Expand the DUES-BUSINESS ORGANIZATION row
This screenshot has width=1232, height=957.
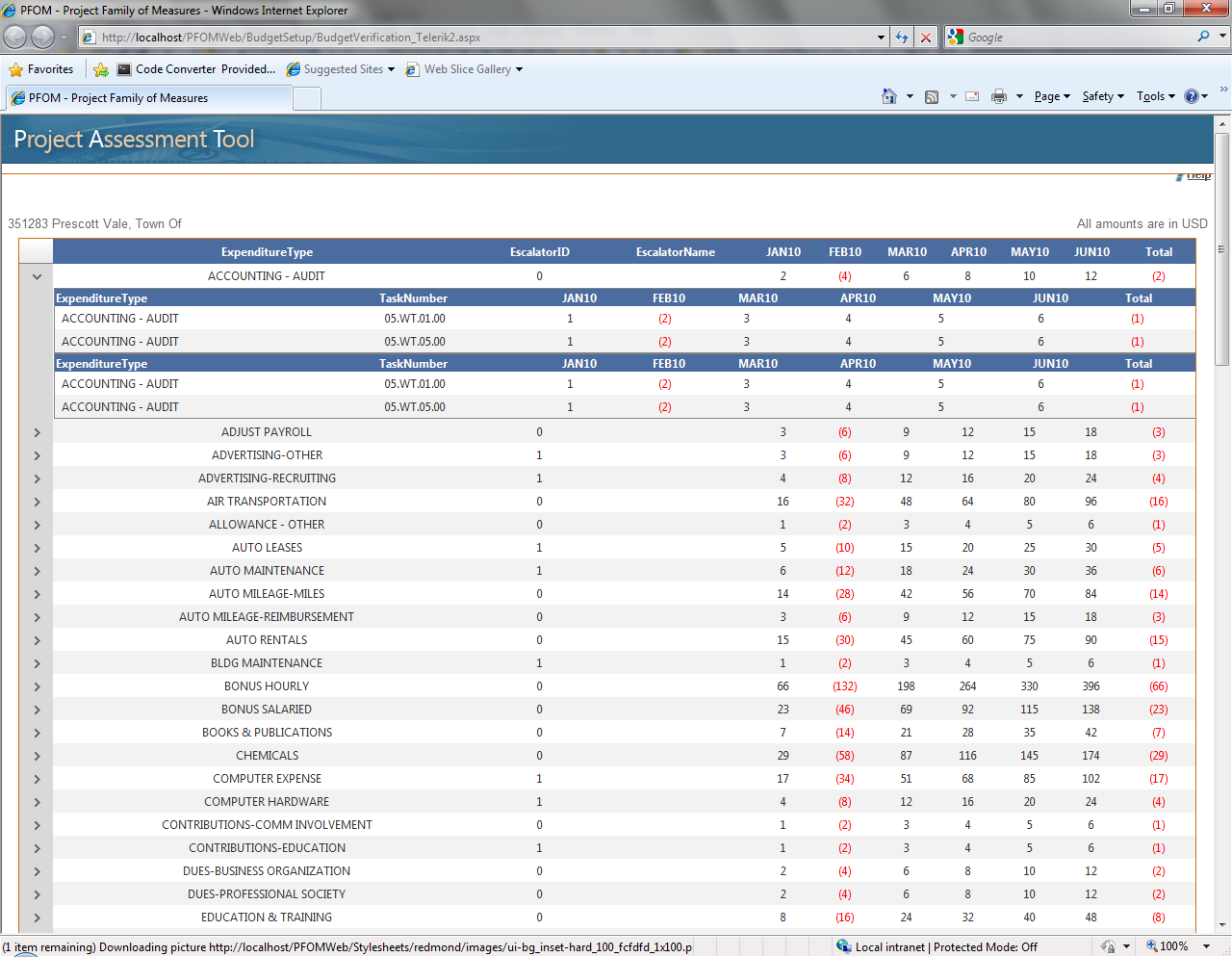37,871
